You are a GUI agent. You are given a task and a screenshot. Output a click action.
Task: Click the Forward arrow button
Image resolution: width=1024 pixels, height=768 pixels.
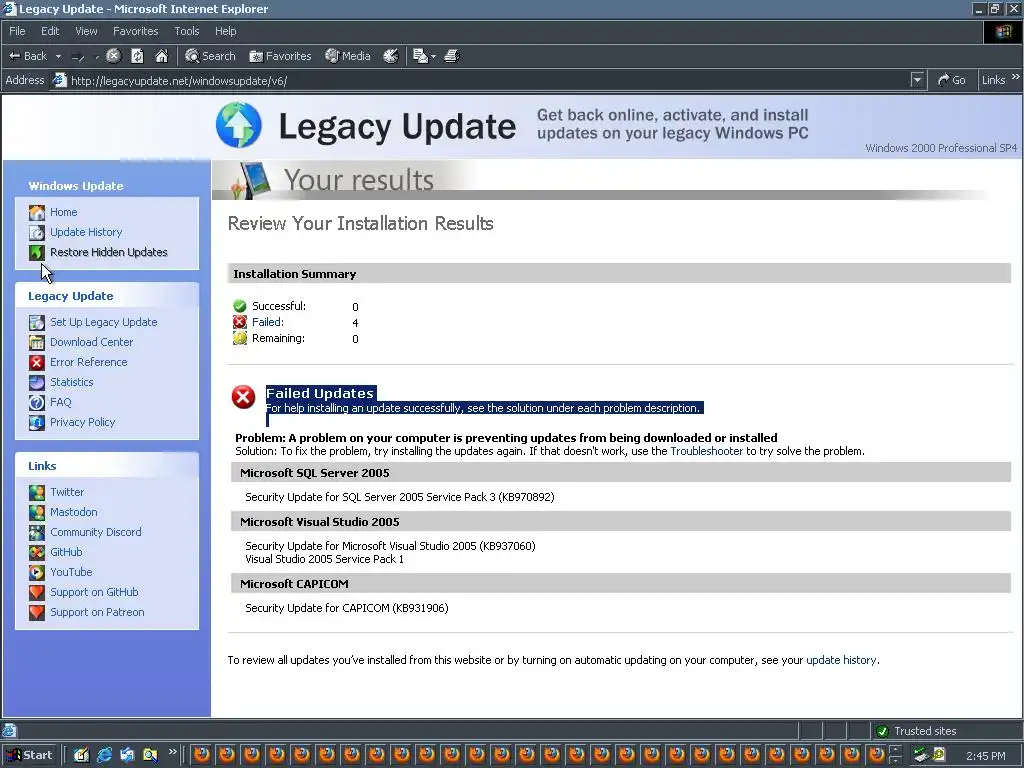[x=78, y=57]
